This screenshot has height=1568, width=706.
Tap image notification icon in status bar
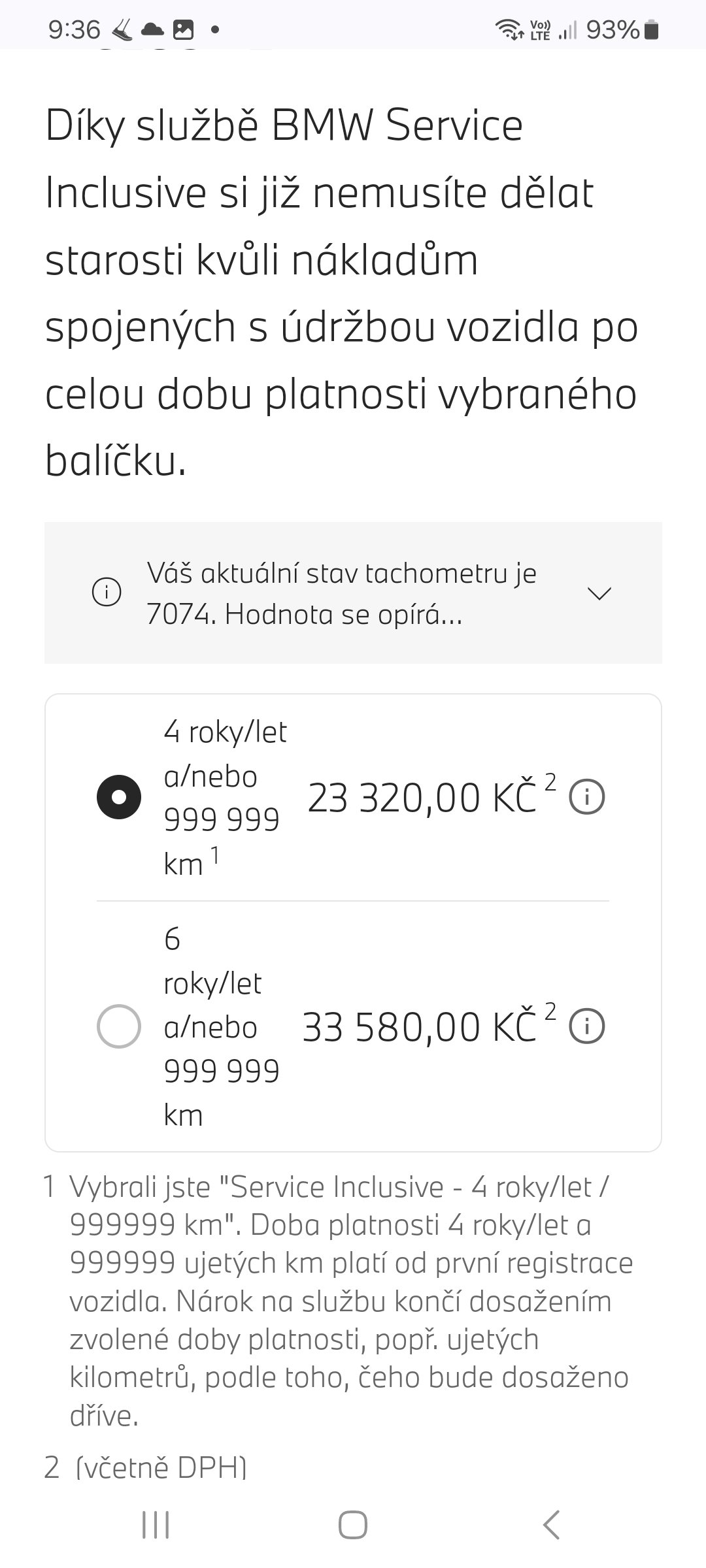click(x=183, y=29)
